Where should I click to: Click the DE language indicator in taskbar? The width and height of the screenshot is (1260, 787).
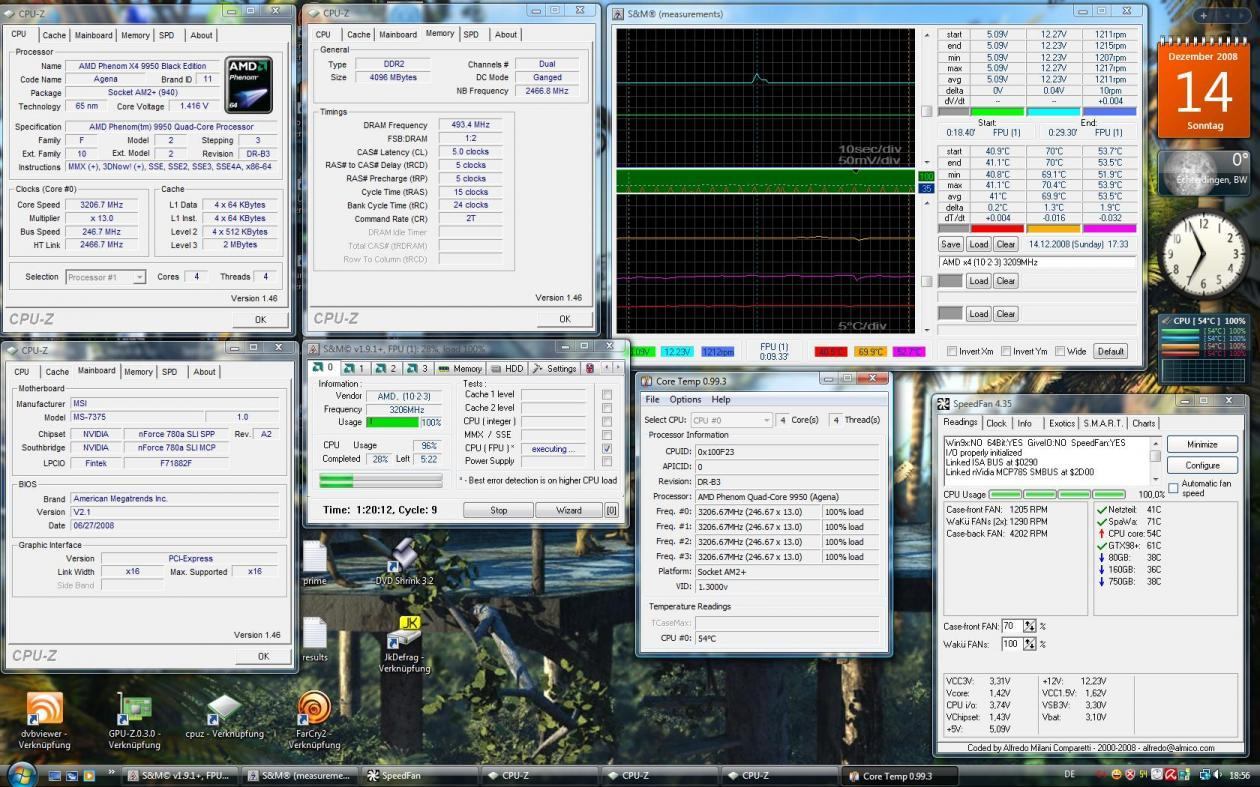coord(1069,774)
